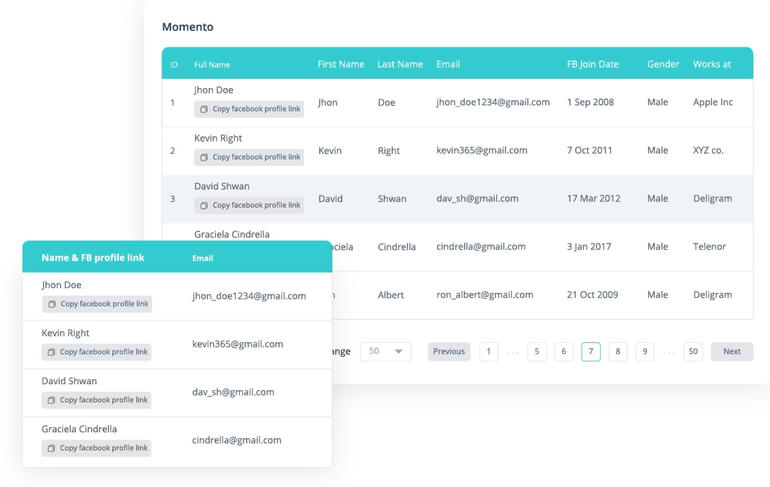Viewport: 770px width, 487px height.
Task: Click copy icon in Kevin Right's main table row
Action: tap(203, 157)
